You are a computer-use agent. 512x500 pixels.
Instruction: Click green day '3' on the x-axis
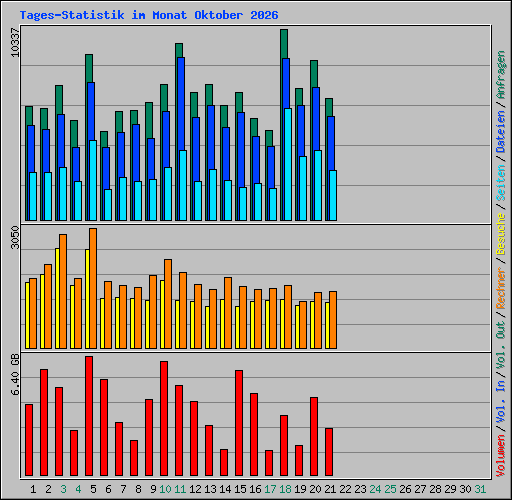coord(63,489)
